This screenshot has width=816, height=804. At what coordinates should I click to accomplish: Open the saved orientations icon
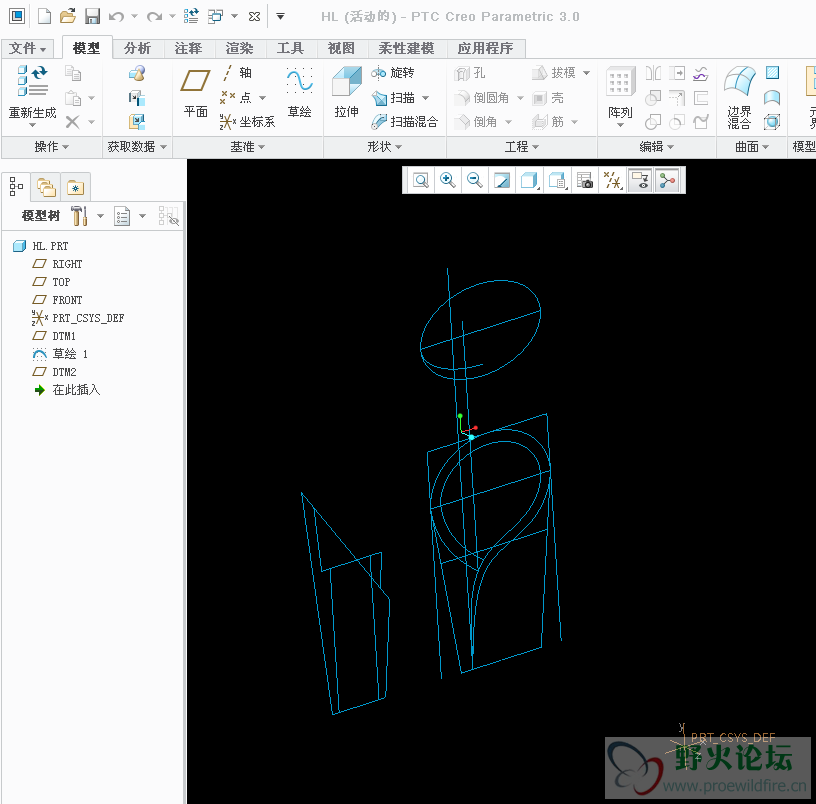(557, 181)
